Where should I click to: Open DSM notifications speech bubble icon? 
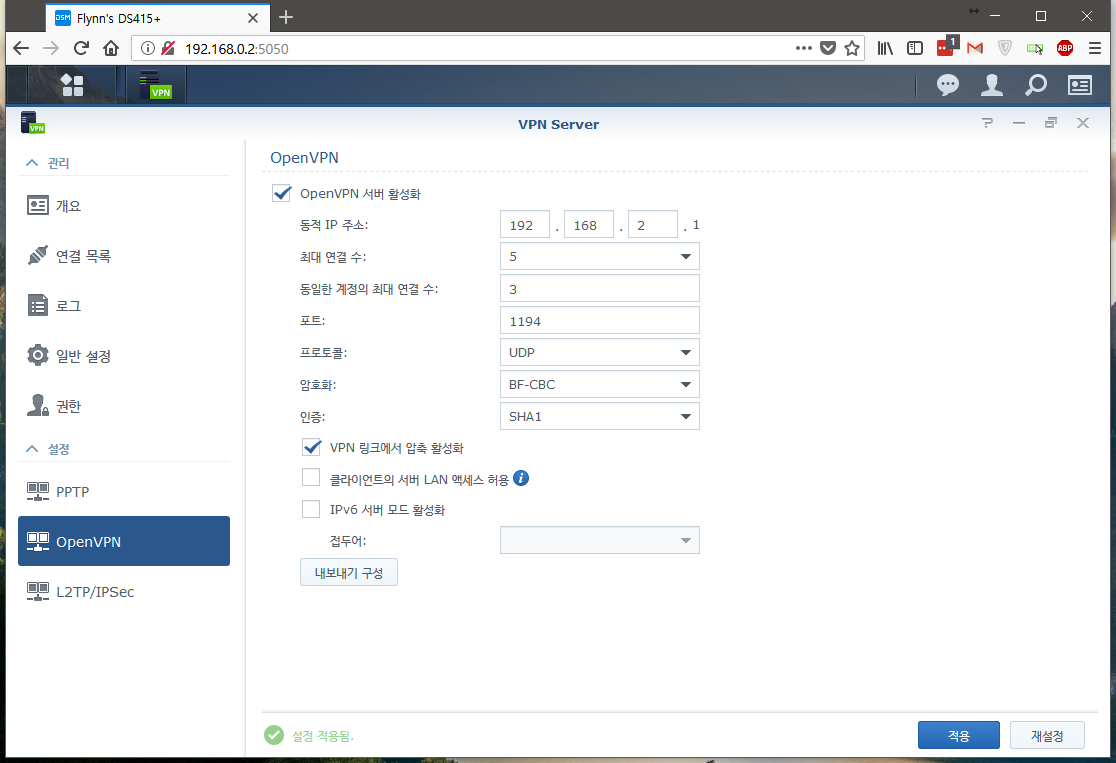click(947, 85)
